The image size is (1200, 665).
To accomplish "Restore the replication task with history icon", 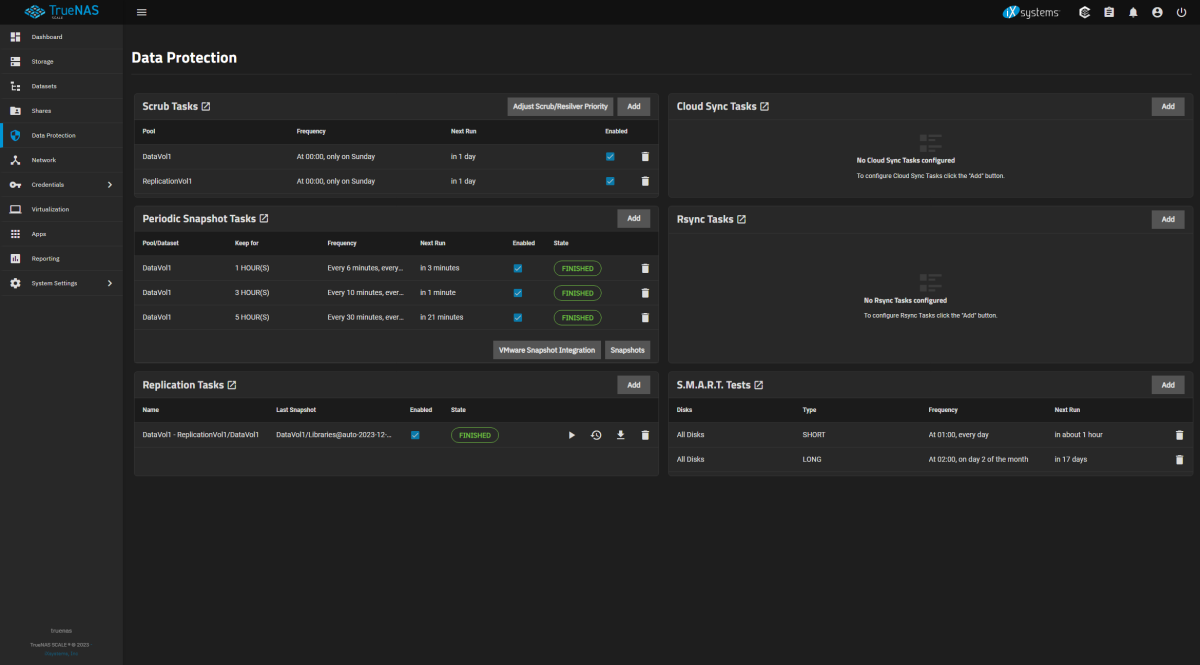I will [x=596, y=435].
